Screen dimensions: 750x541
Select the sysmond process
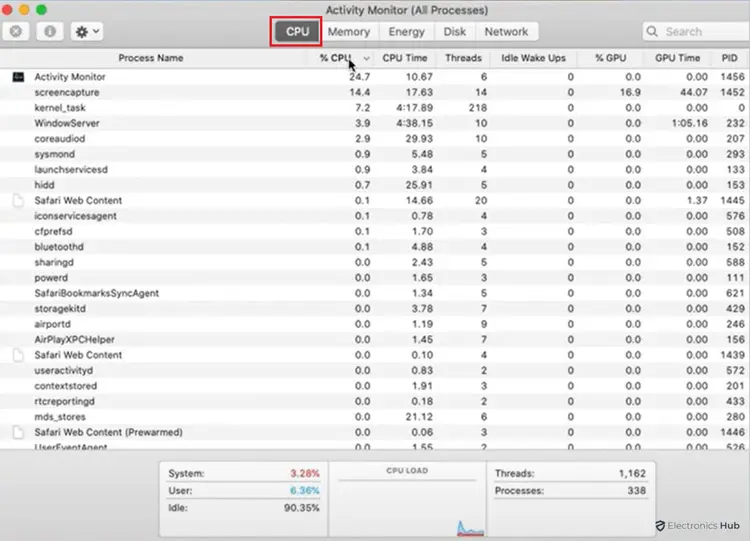55,154
